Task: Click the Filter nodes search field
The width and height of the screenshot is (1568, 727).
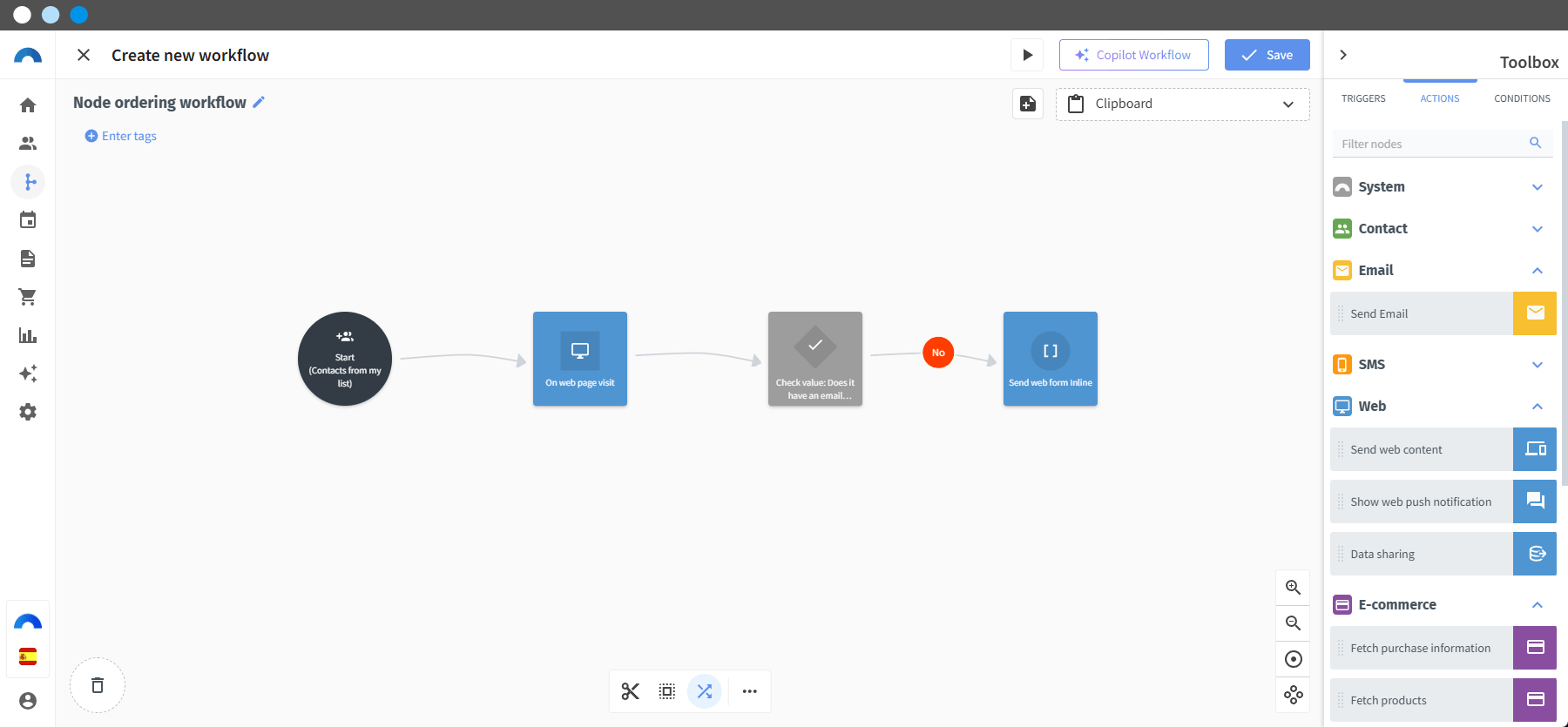Action: pyautogui.click(x=1443, y=144)
